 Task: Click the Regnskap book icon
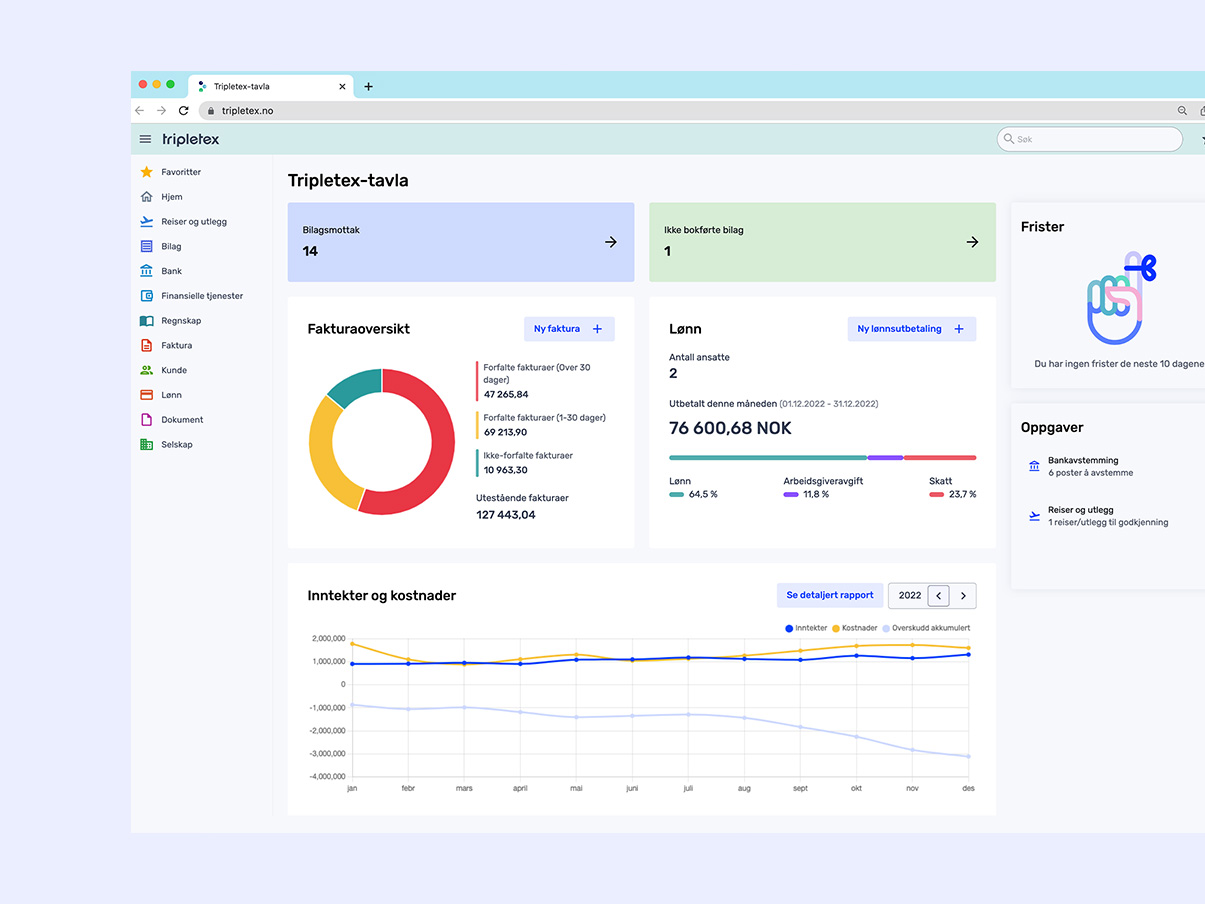(x=147, y=321)
